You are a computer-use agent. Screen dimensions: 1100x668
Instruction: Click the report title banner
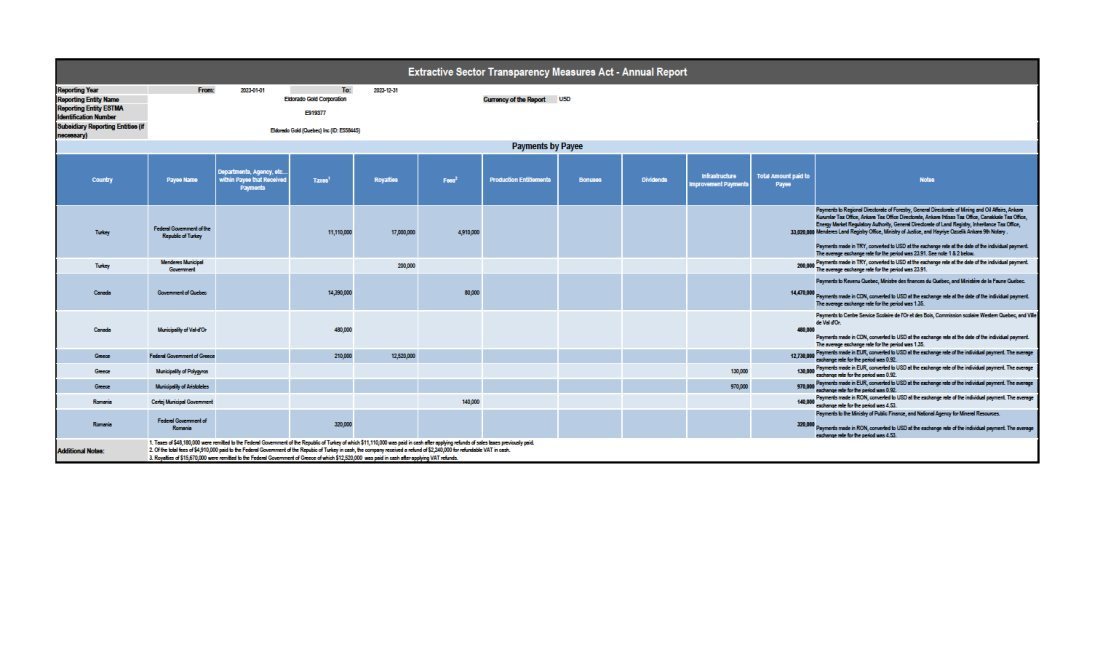click(547, 72)
